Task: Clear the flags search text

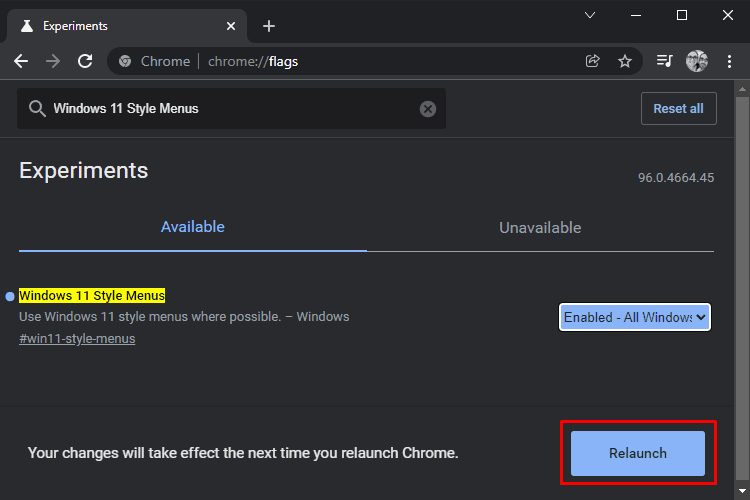Action: (428, 109)
